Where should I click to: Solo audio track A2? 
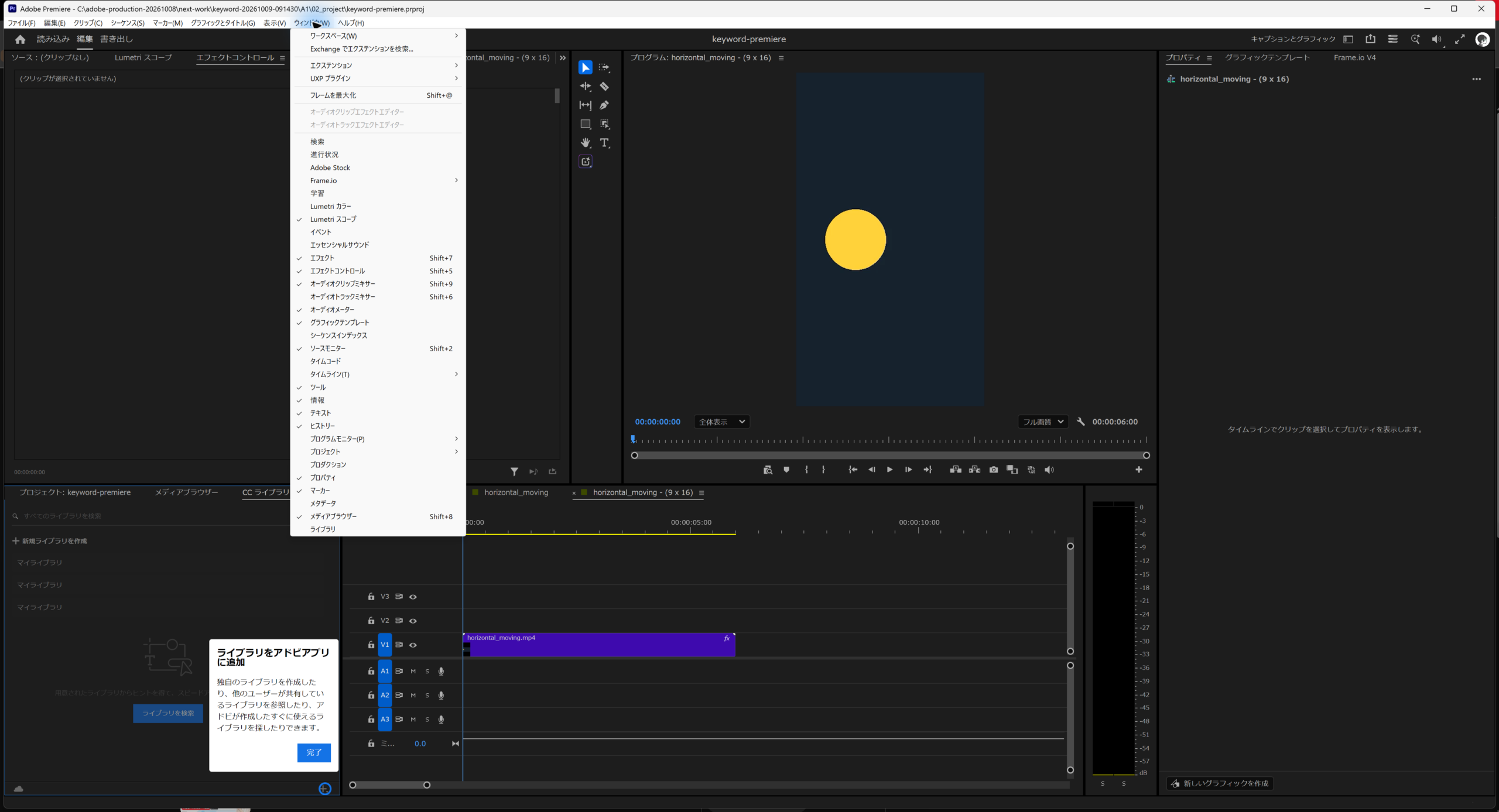[427, 695]
